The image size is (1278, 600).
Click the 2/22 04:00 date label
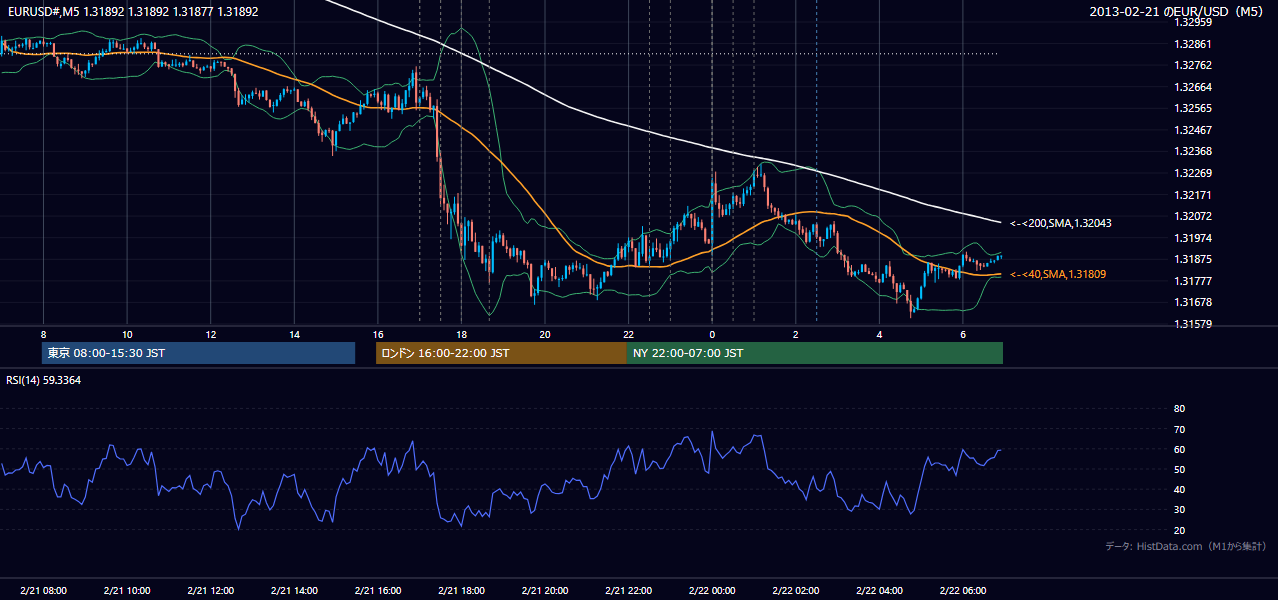879,591
